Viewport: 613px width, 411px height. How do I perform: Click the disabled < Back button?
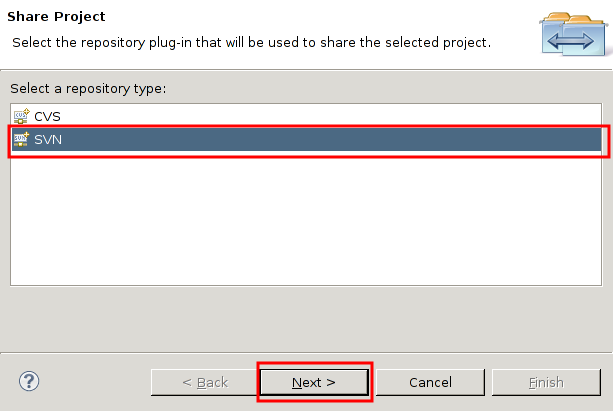205,382
